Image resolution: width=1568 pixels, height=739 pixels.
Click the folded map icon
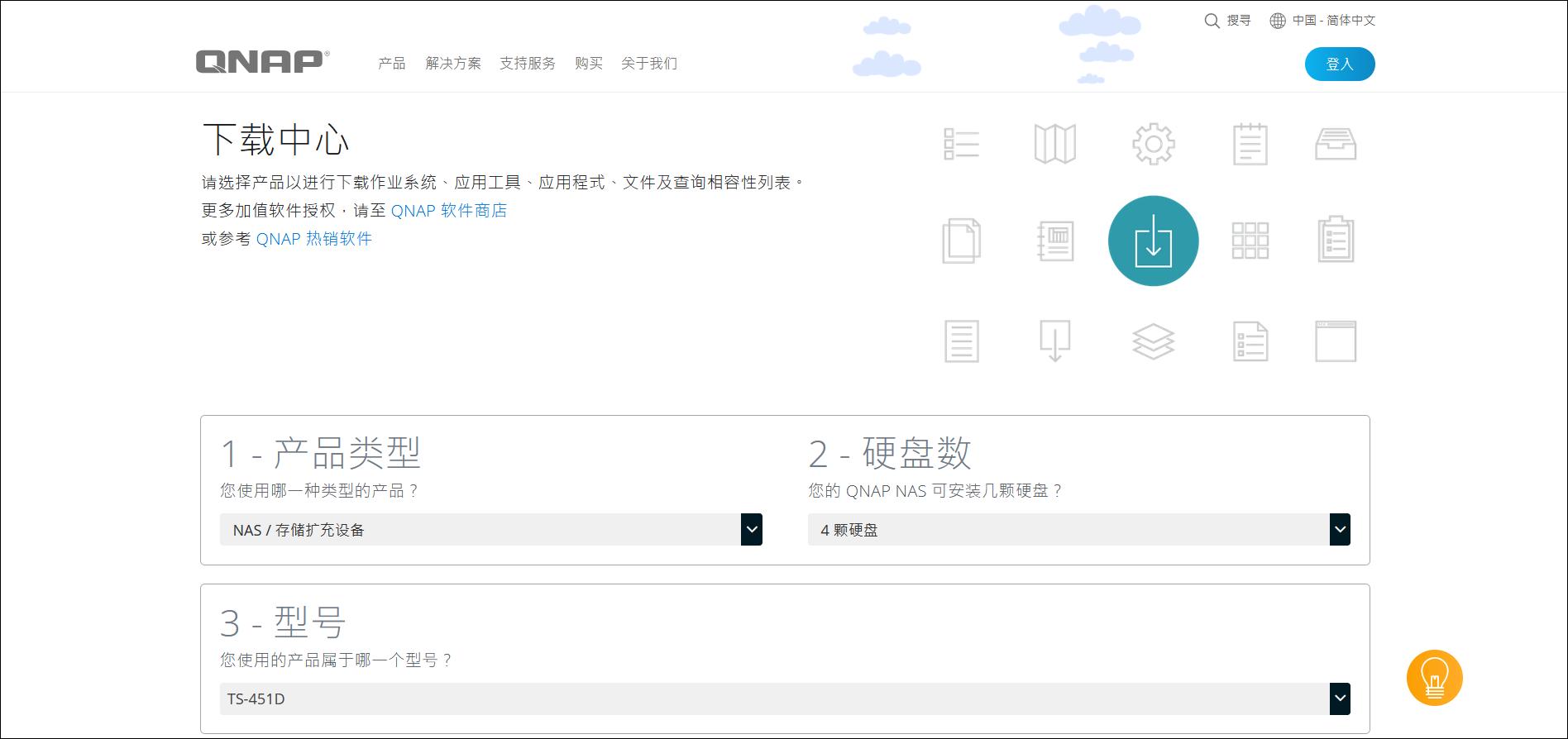pos(1054,144)
